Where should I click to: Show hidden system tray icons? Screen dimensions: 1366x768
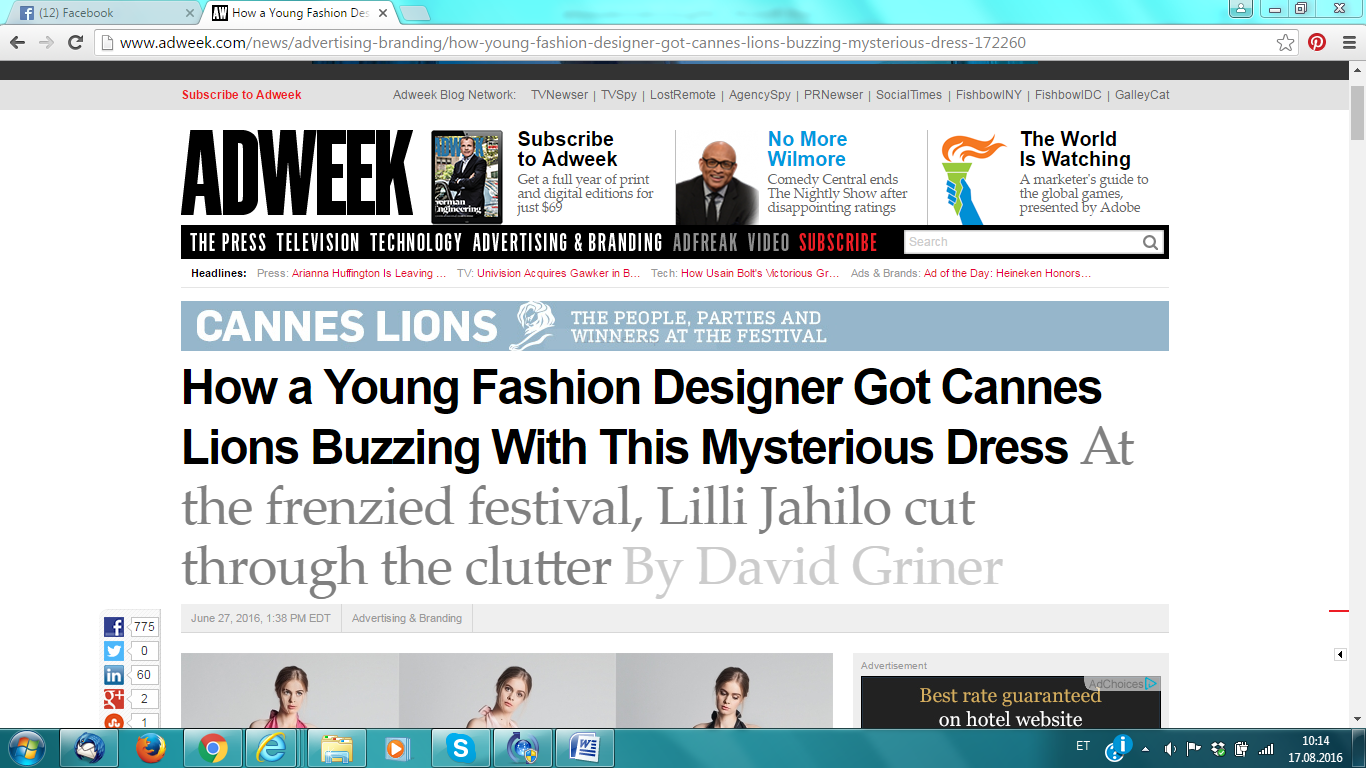(x=1145, y=749)
